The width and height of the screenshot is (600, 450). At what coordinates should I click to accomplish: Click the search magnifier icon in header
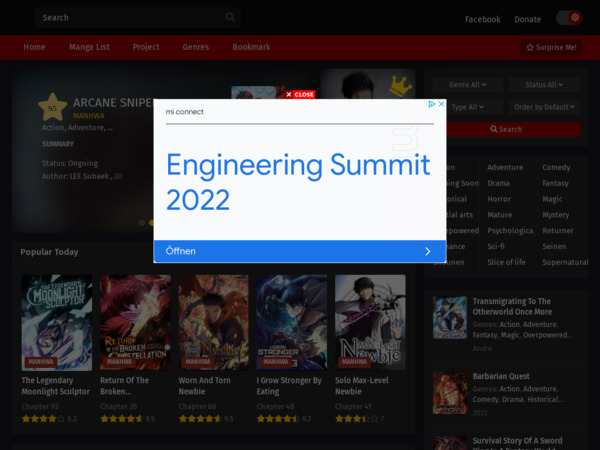coord(230,17)
